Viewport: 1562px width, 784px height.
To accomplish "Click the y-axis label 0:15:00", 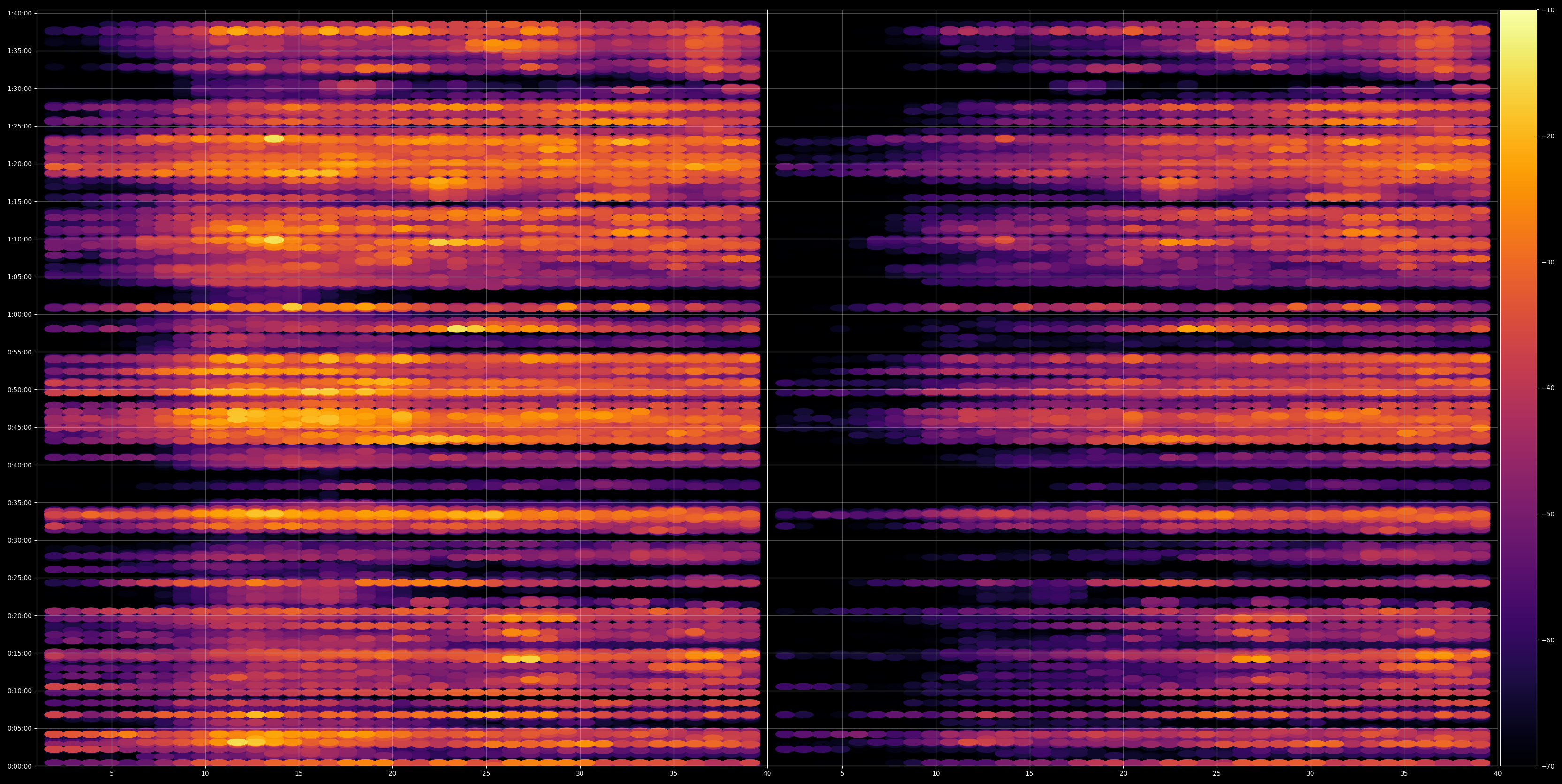I will pyautogui.click(x=19, y=653).
